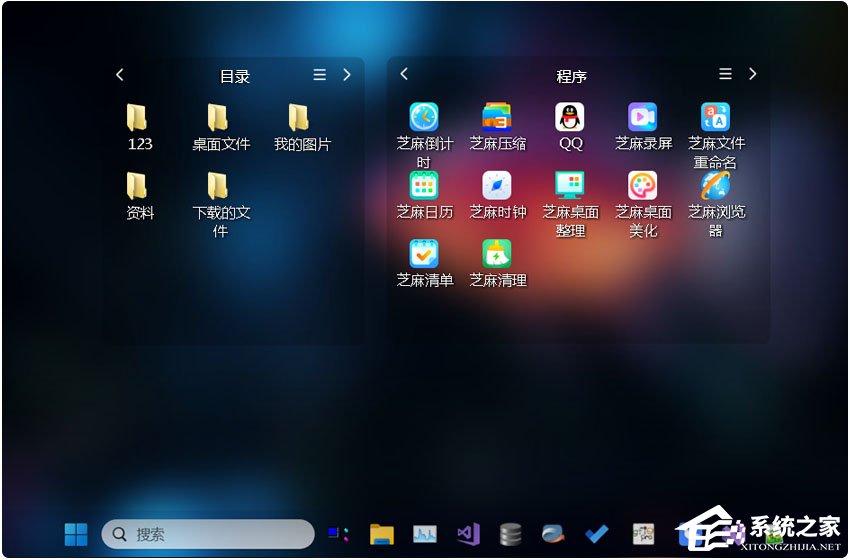
Task: Open the 我的图片 folder
Action: 301,127
